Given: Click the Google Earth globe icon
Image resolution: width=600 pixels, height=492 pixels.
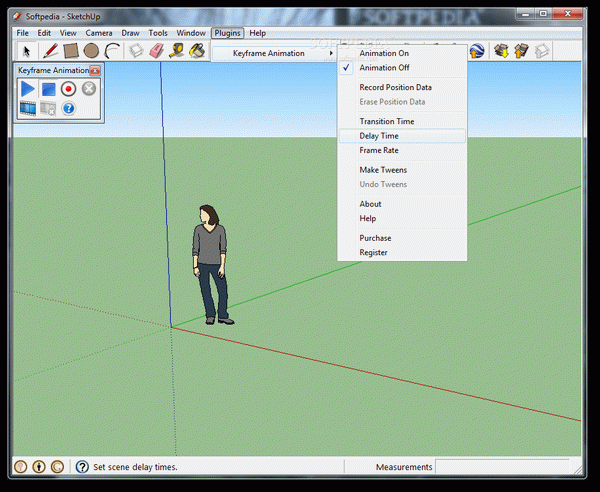Looking at the screenshot, I should [477, 51].
